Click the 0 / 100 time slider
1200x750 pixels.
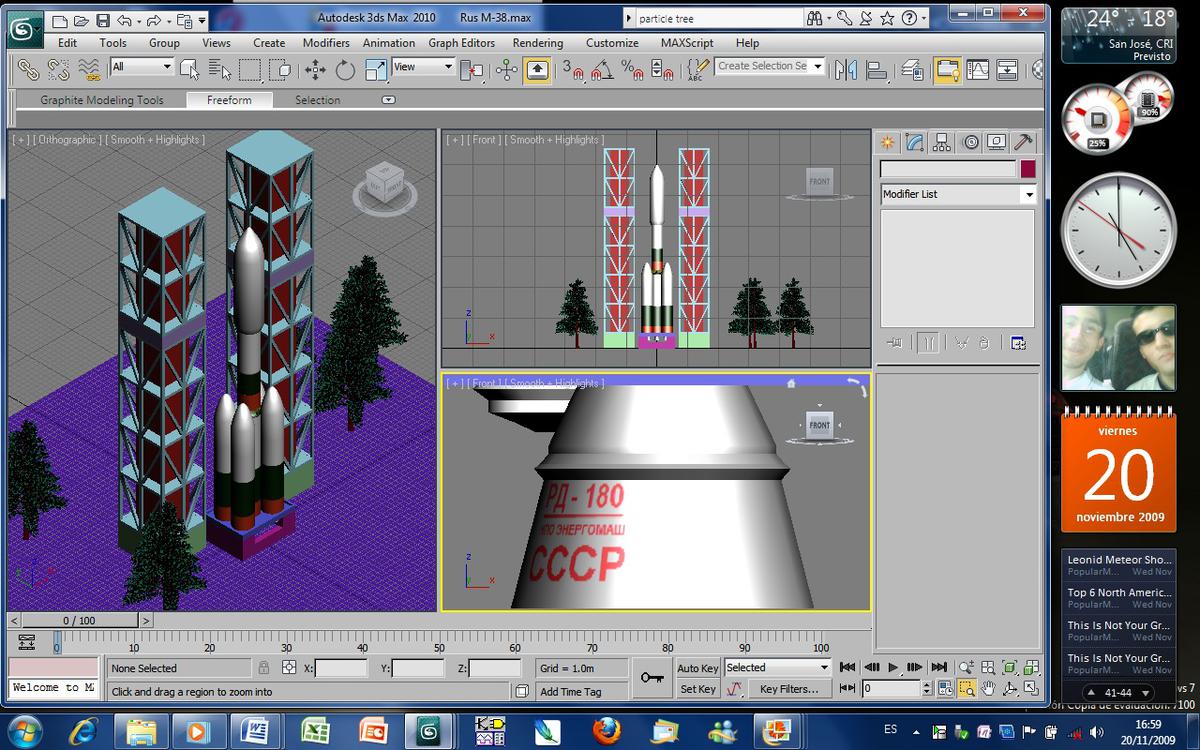[80, 621]
